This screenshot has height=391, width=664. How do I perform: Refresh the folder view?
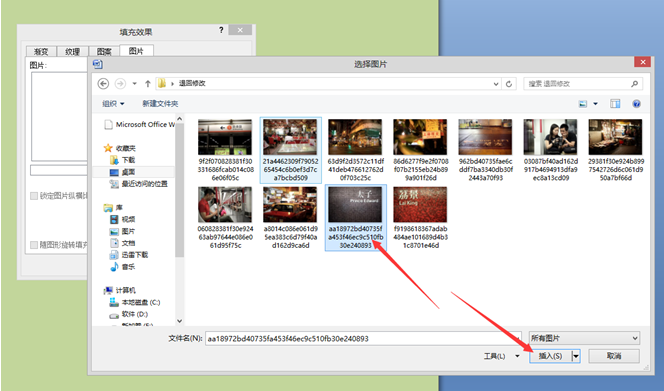click(x=509, y=84)
